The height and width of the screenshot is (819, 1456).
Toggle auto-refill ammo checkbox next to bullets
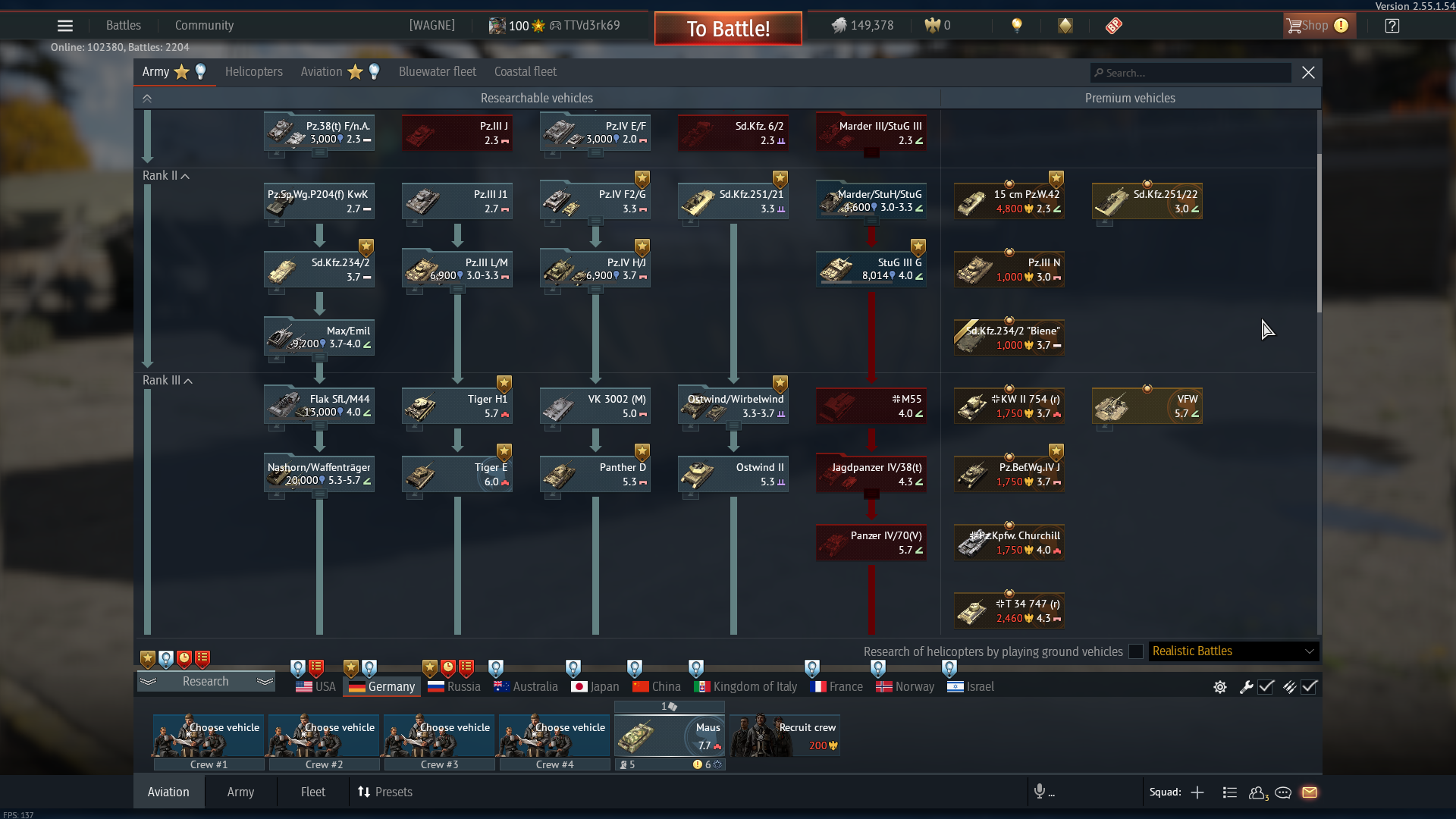coord(1310,687)
